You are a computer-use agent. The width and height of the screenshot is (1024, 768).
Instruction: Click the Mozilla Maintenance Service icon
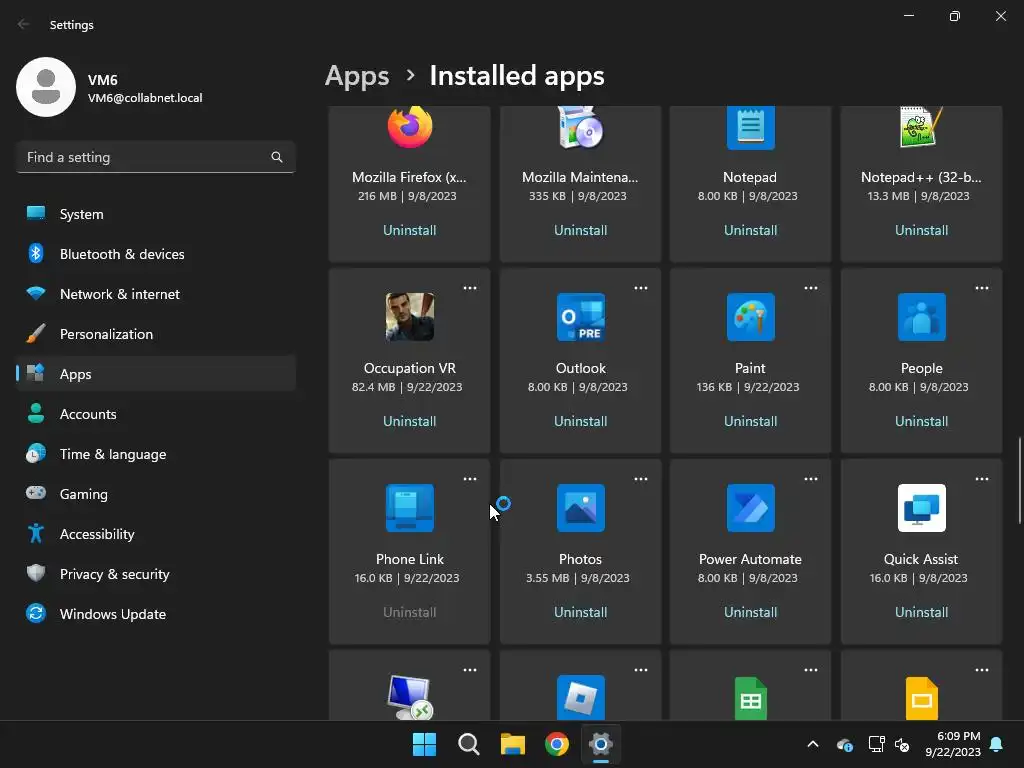[x=581, y=127]
